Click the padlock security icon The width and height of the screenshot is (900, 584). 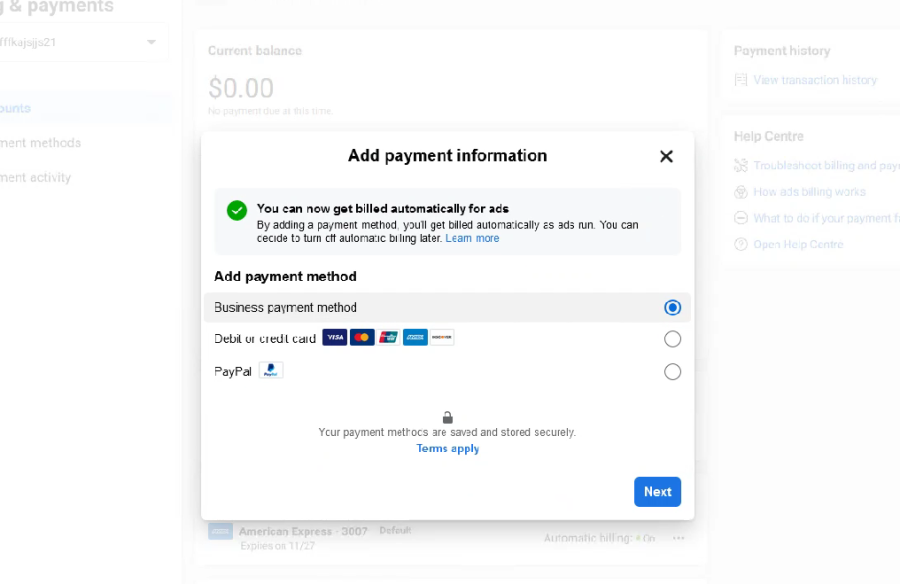[x=448, y=417]
